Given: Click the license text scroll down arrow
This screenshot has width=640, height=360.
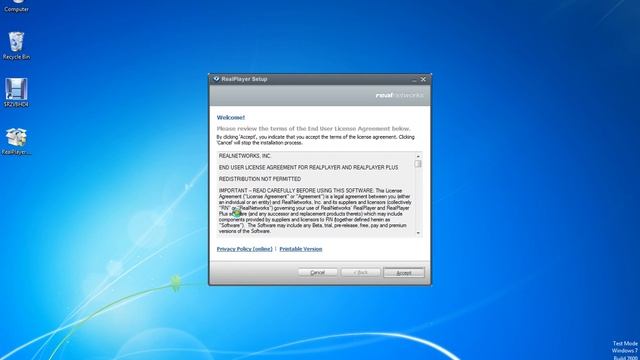Looking at the screenshot, I should [x=418, y=233].
